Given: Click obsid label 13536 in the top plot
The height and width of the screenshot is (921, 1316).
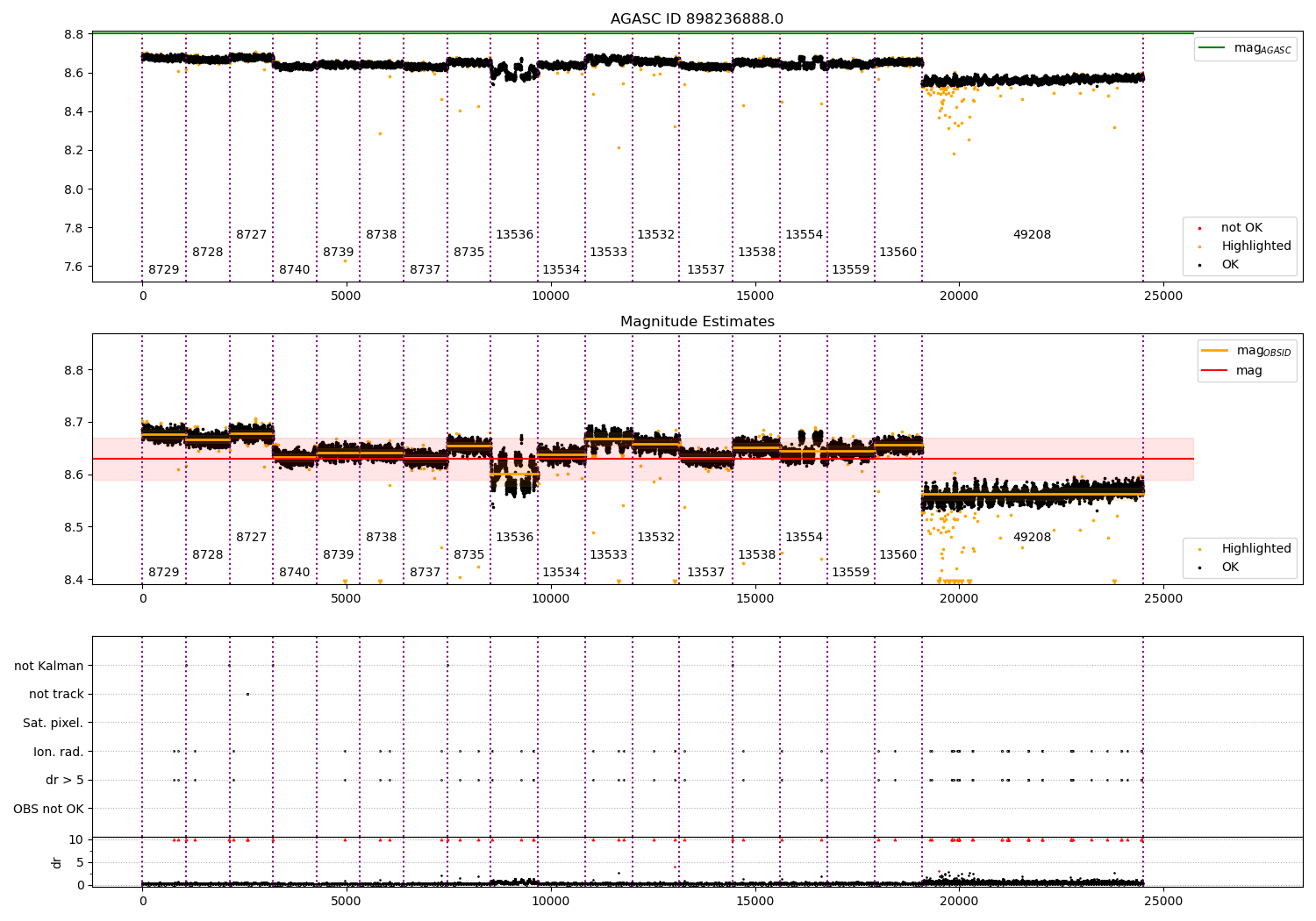Looking at the screenshot, I should pyautogui.click(x=515, y=235).
